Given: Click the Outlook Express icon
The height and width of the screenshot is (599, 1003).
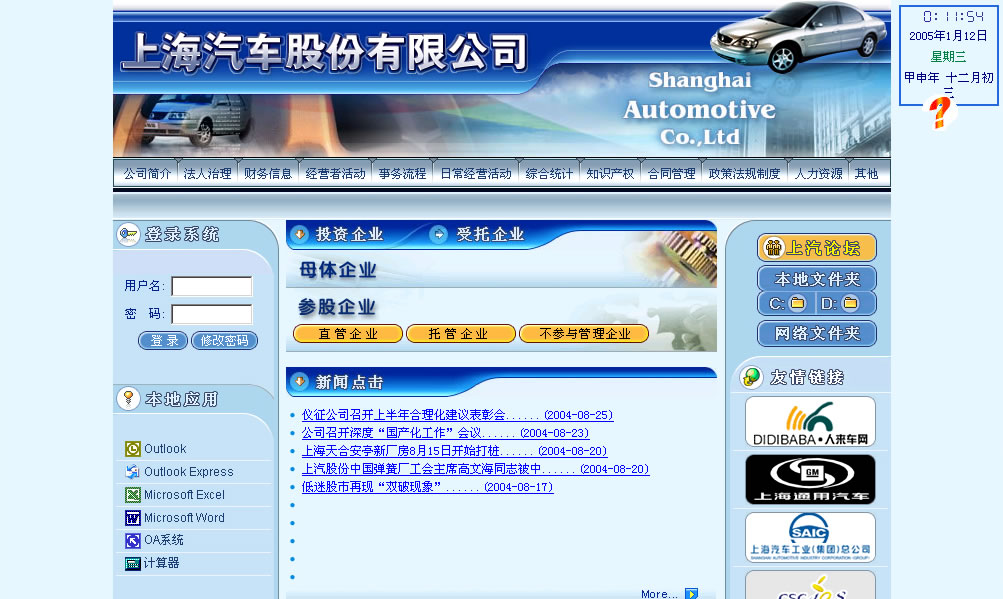Looking at the screenshot, I should click(132, 472).
